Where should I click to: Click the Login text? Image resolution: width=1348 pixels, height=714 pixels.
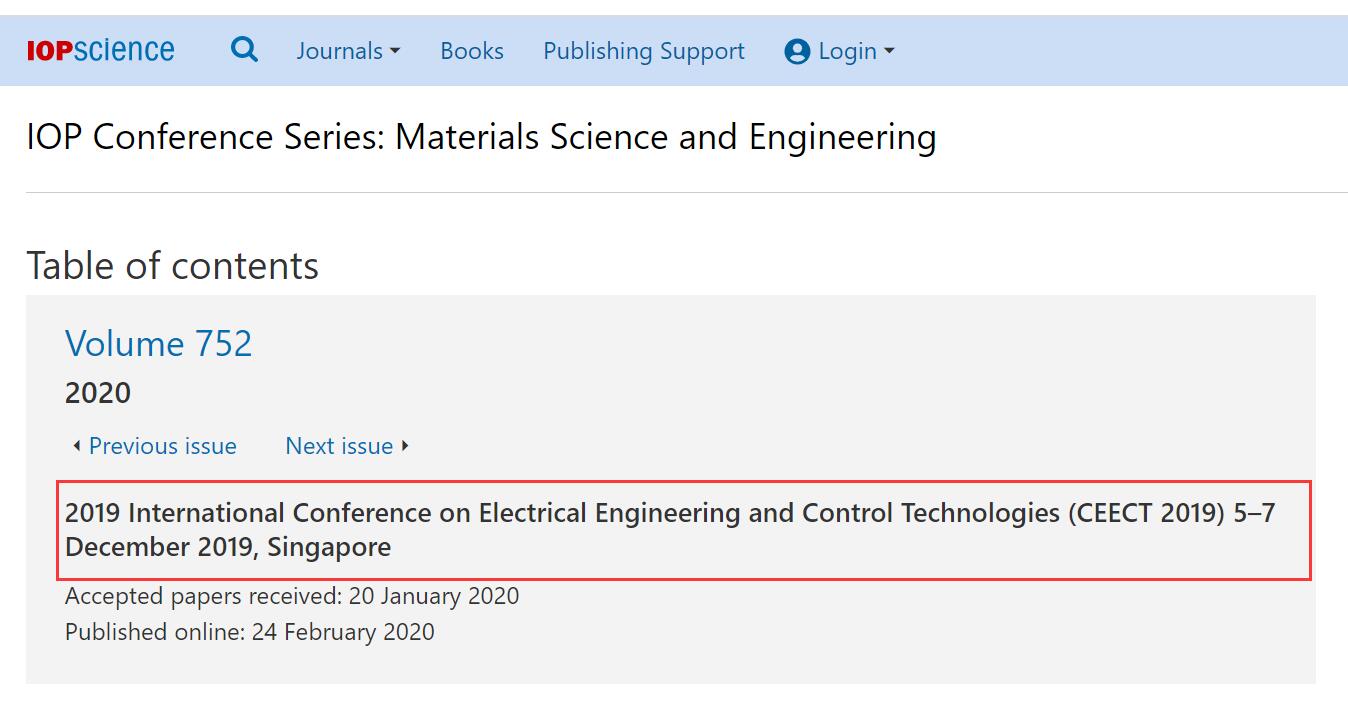tap(847, 51)
